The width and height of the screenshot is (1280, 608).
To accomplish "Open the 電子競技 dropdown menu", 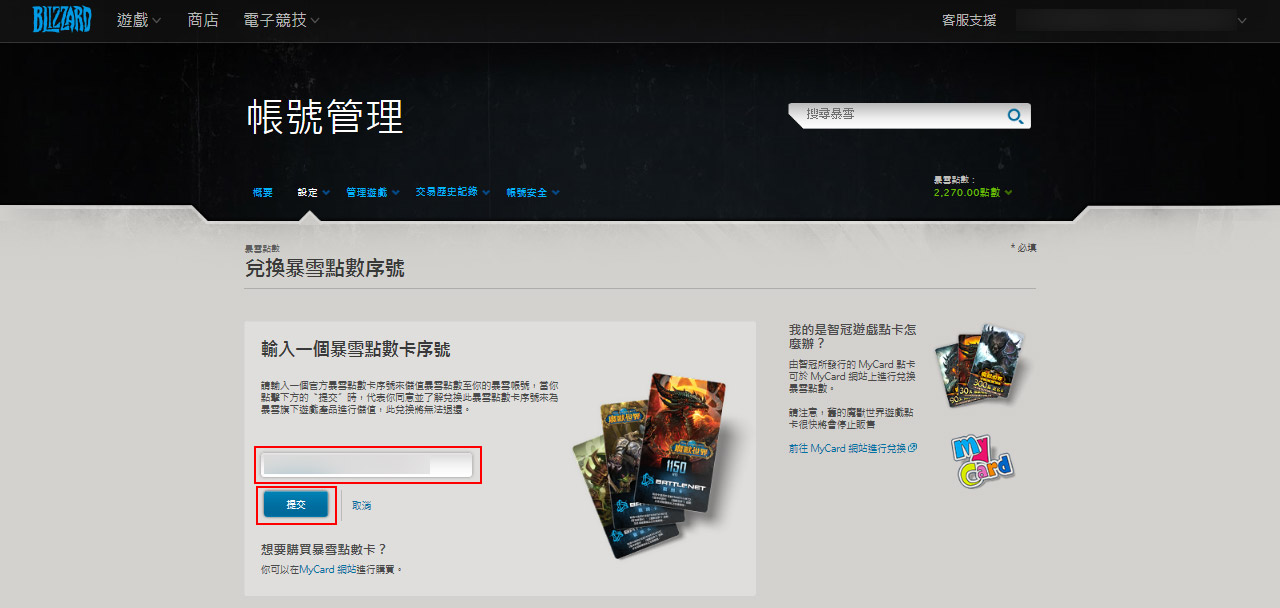I will pos(282,20).
